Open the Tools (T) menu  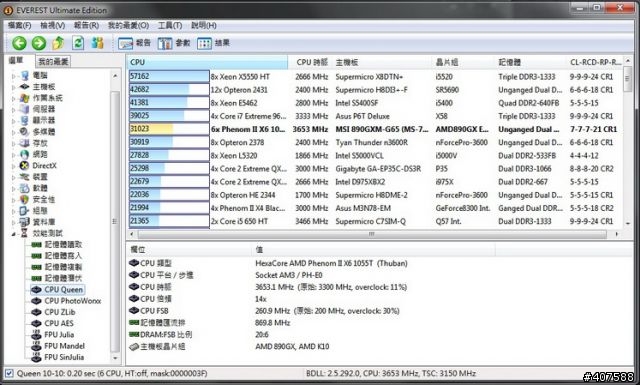pos(170,25)
